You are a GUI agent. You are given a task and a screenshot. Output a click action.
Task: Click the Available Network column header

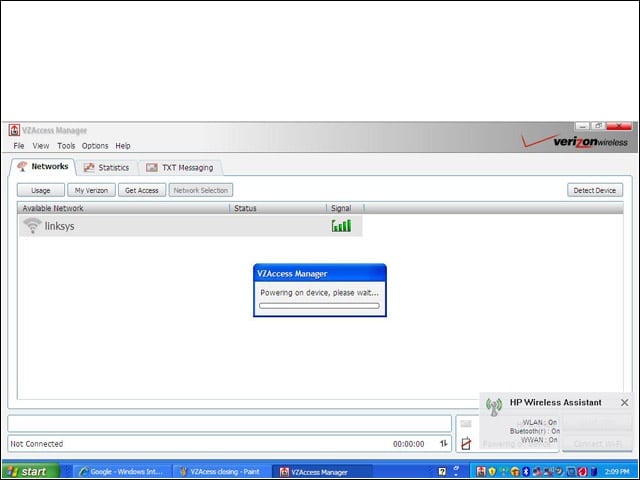point(123,208)
